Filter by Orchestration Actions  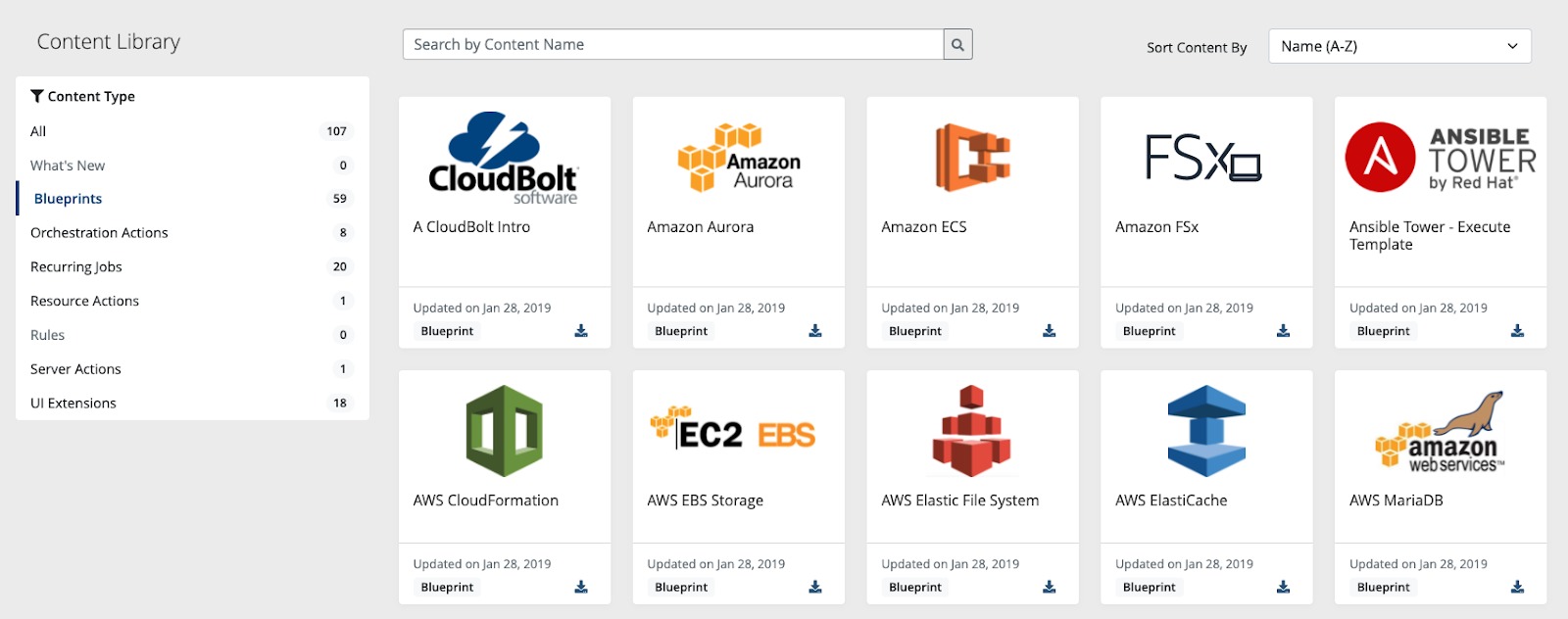(x=192, y=233)
